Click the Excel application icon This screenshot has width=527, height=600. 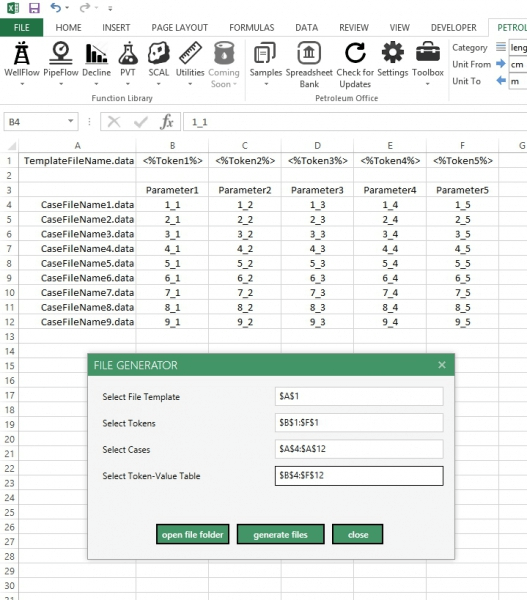pos(13,8)
